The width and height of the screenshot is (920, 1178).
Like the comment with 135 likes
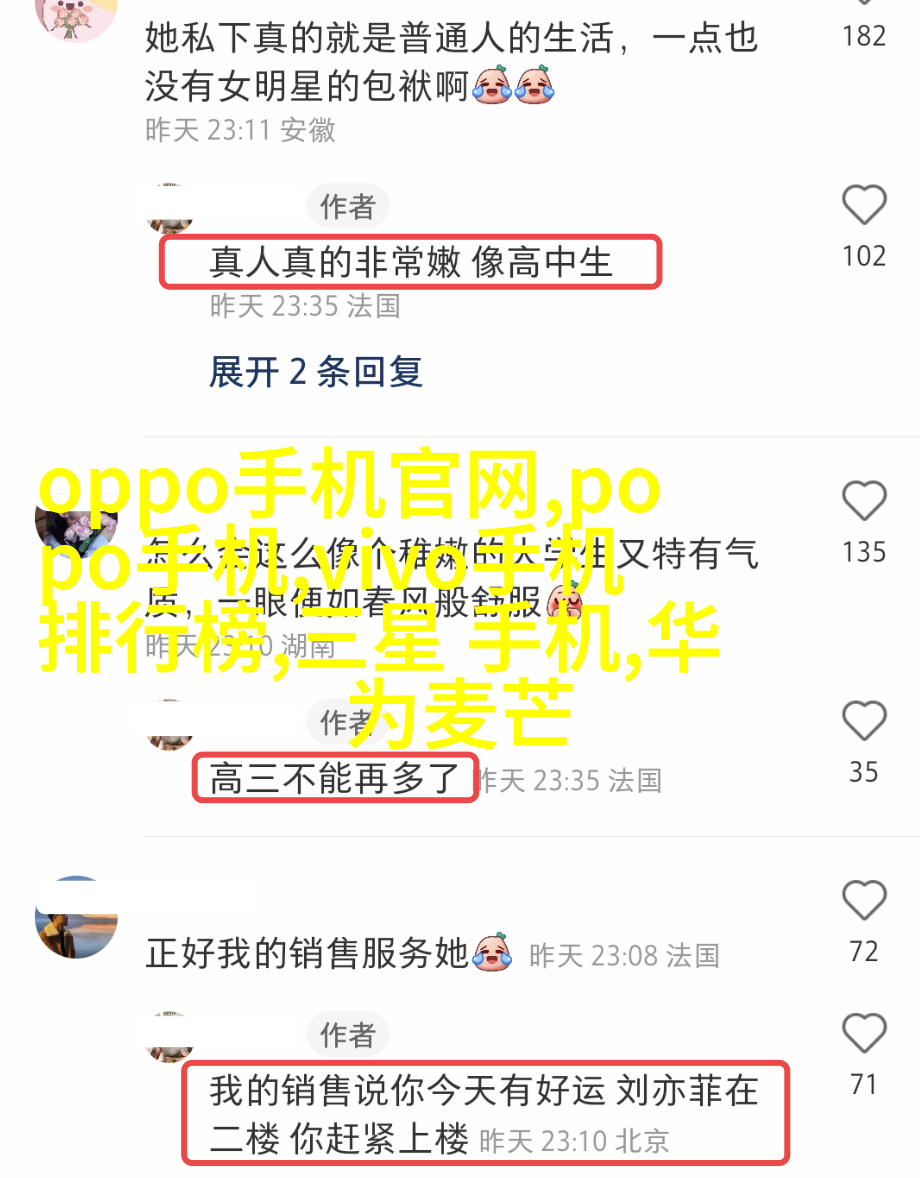click(x=864, y=500)
